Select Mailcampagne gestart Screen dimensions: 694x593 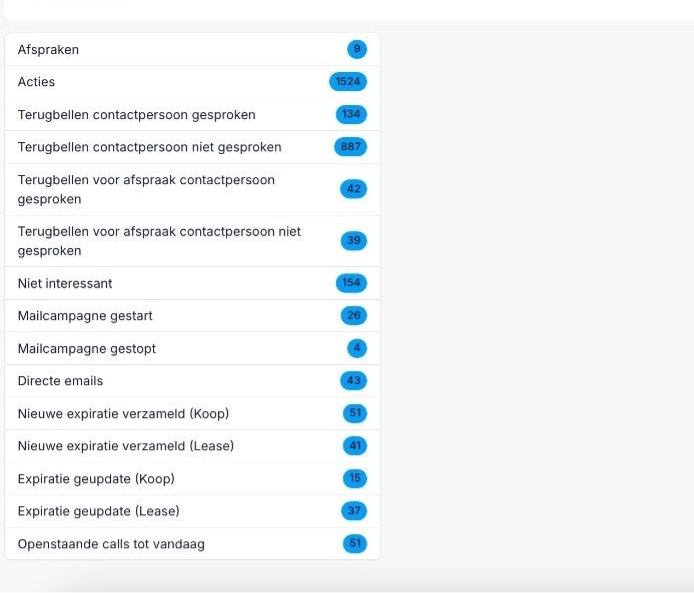click(x=85, y=316)
